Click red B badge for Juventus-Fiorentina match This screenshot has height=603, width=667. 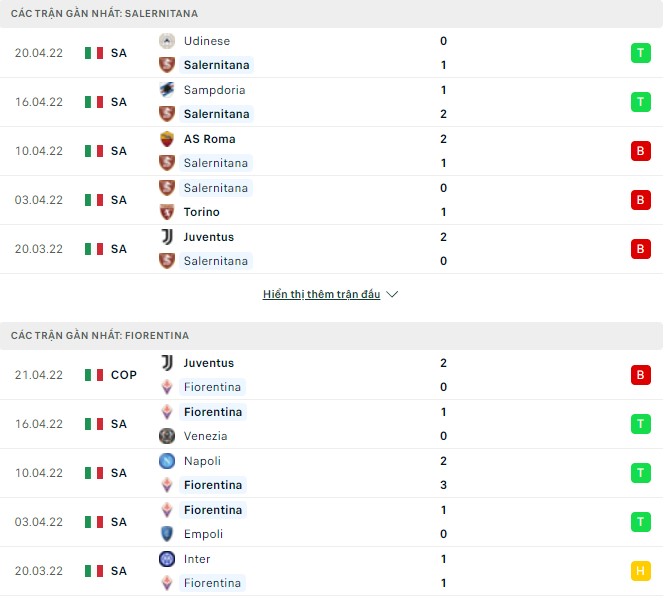click(x=640, y=375)
